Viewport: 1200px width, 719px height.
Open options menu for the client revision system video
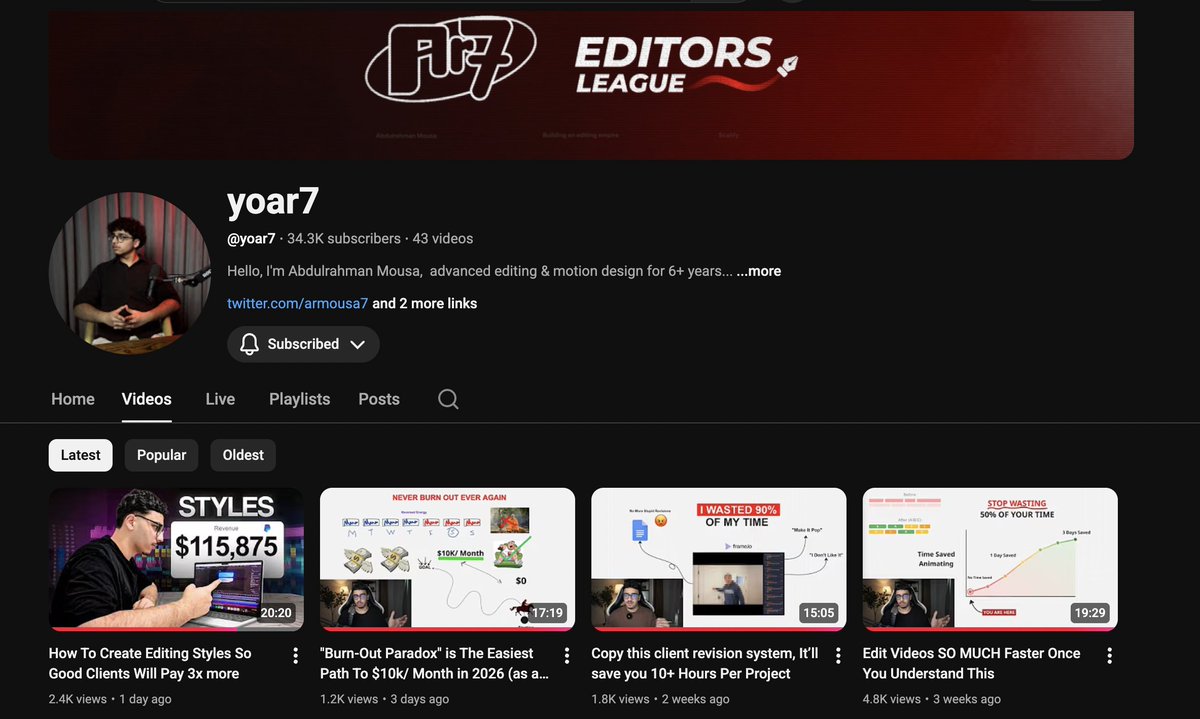[x=838, y=654]
